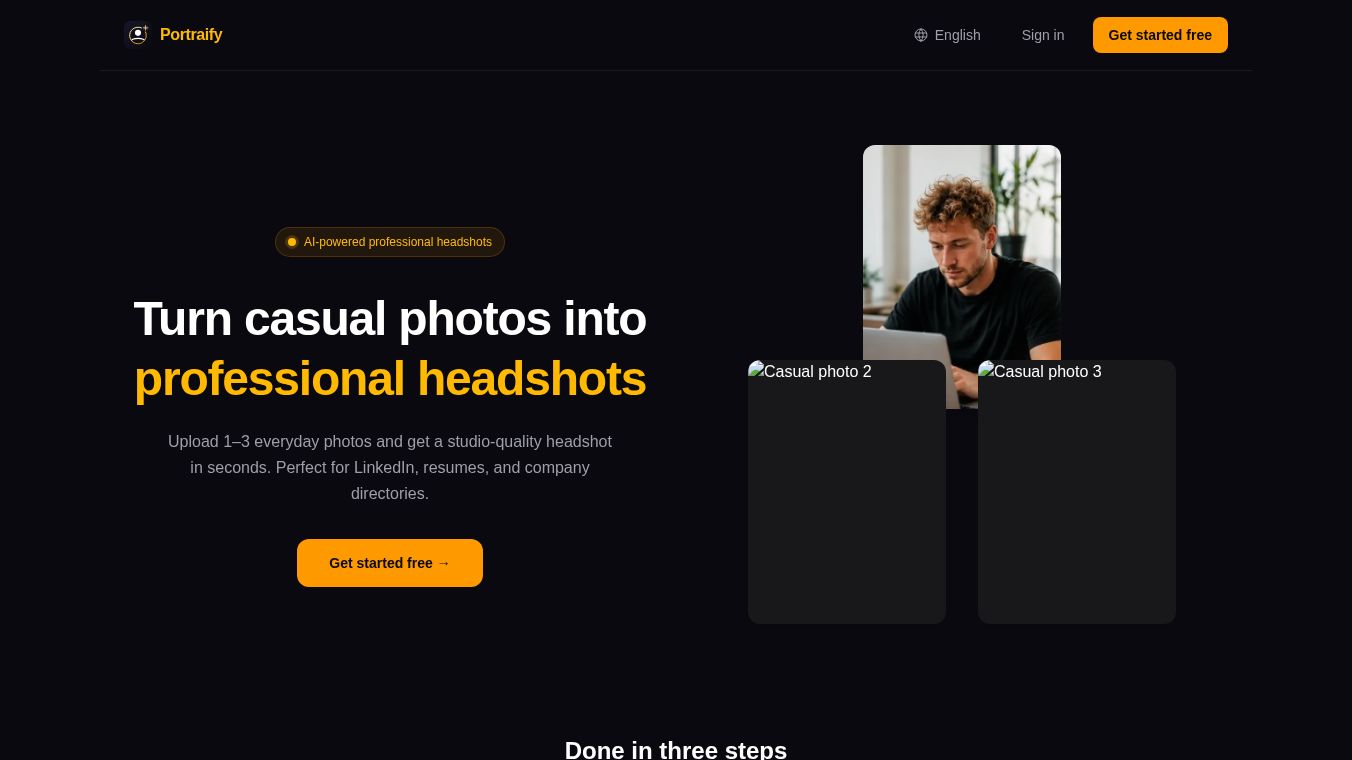This screenshot has width=1352, height=760.
Task: Click the Upload 1–3 everyday photos description
Action: click(390, 467)
